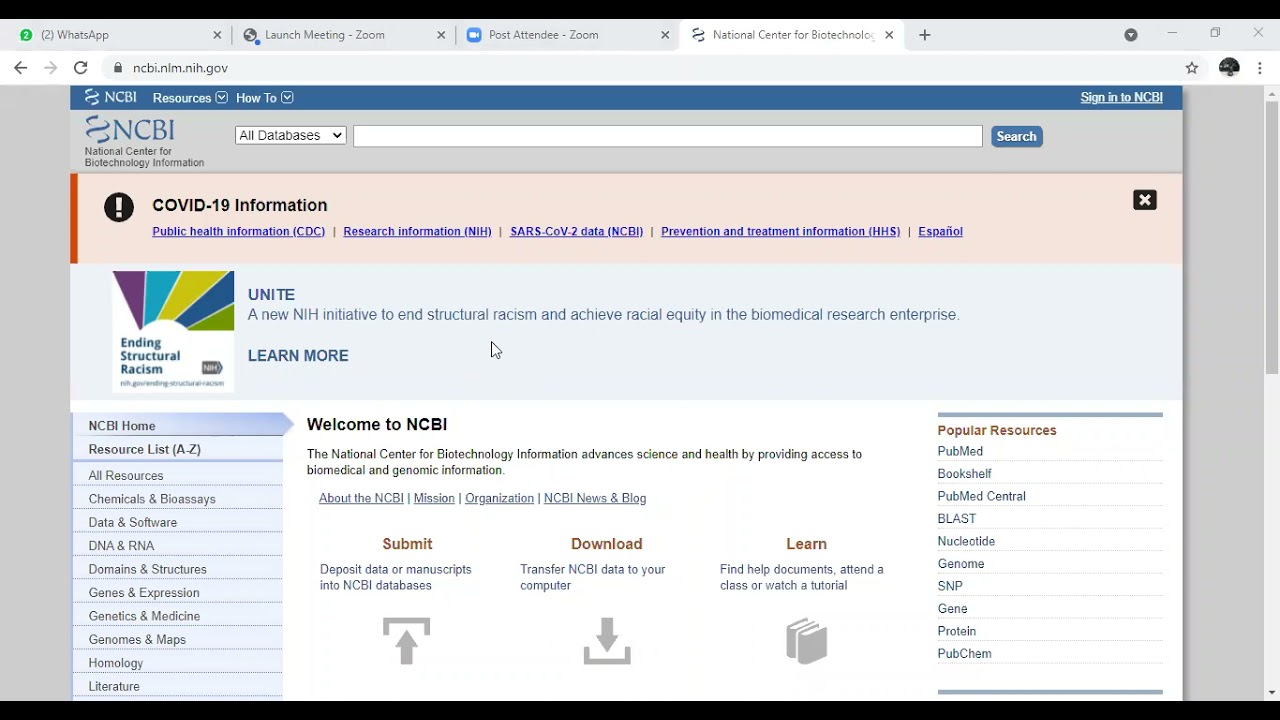Click NCBI News & Blog link
The image size is (1280, 720).
(595, 498)
